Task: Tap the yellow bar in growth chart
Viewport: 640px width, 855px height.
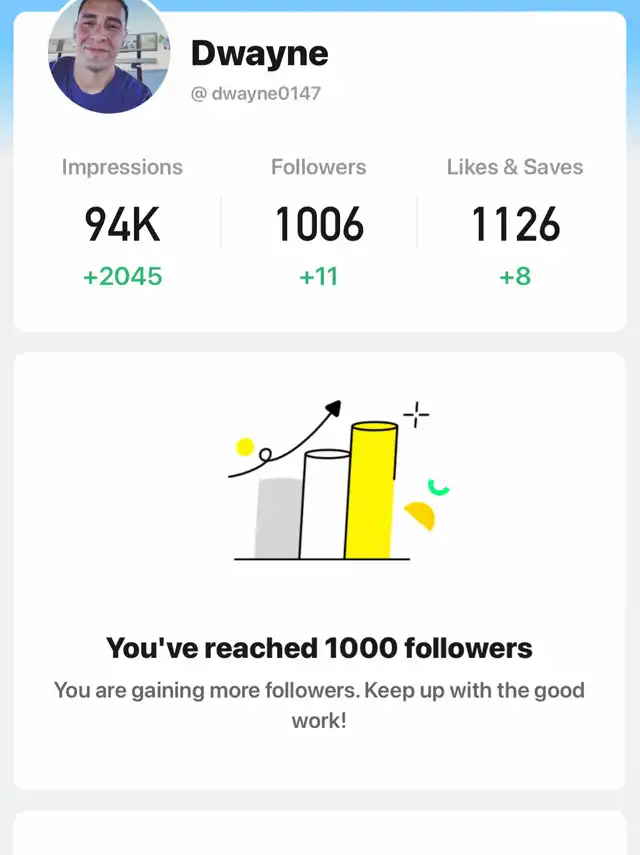Action: (x=371, y=490)
